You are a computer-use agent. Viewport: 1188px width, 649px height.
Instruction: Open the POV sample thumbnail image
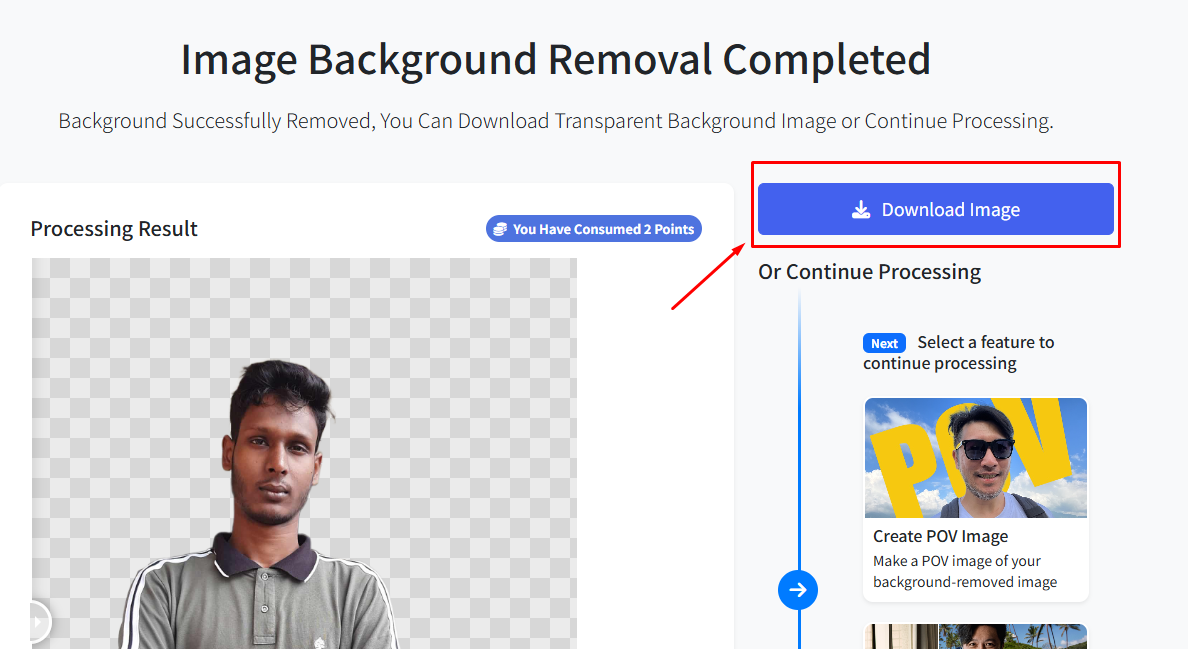(x=975, y=456)
